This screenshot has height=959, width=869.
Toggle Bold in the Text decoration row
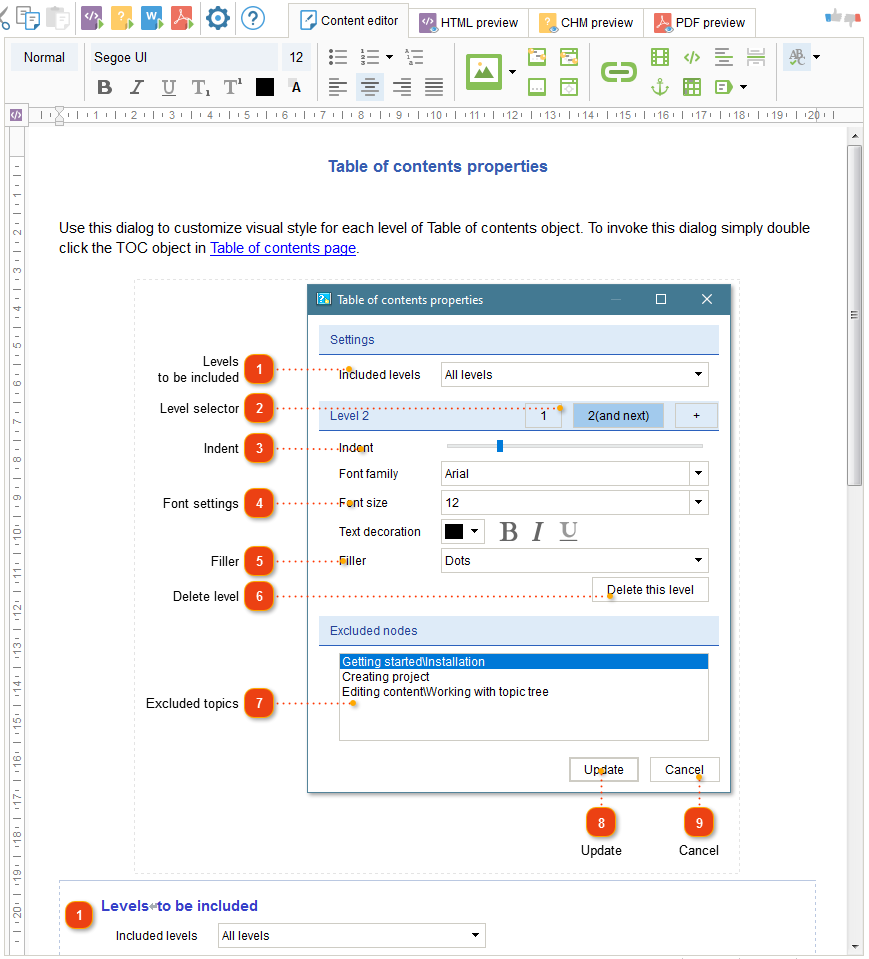(509, 531)
